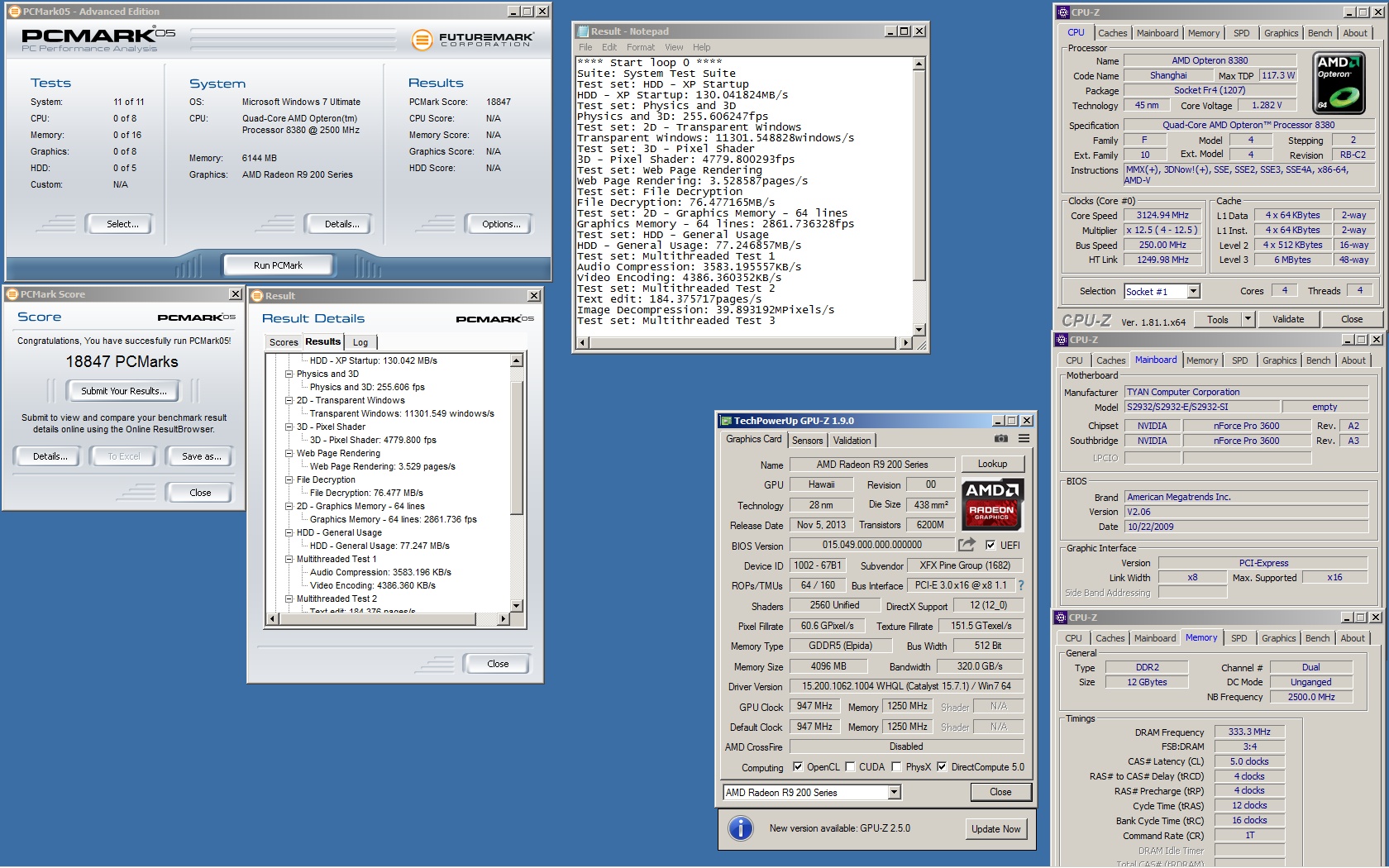Open the Socket #1 selection dropdown in CPU-Z

(1193, 291)
